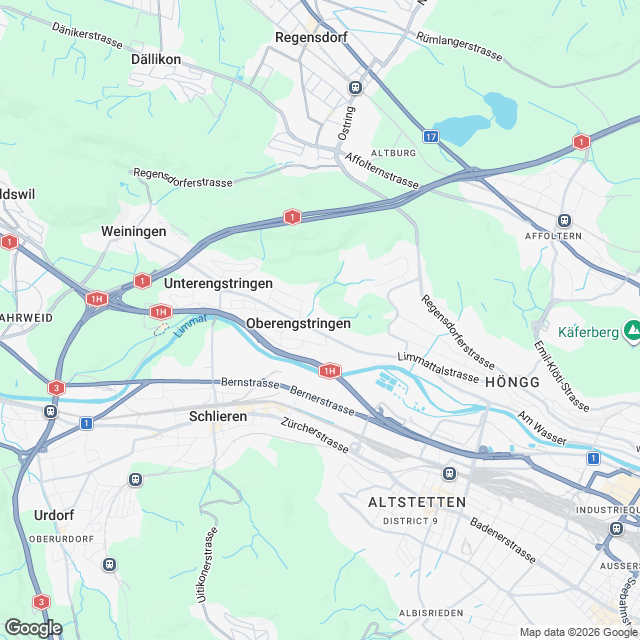This screenshot has height=640, width=640.
Task: Click the Oberengstringen town label
Action: [298, 323]
